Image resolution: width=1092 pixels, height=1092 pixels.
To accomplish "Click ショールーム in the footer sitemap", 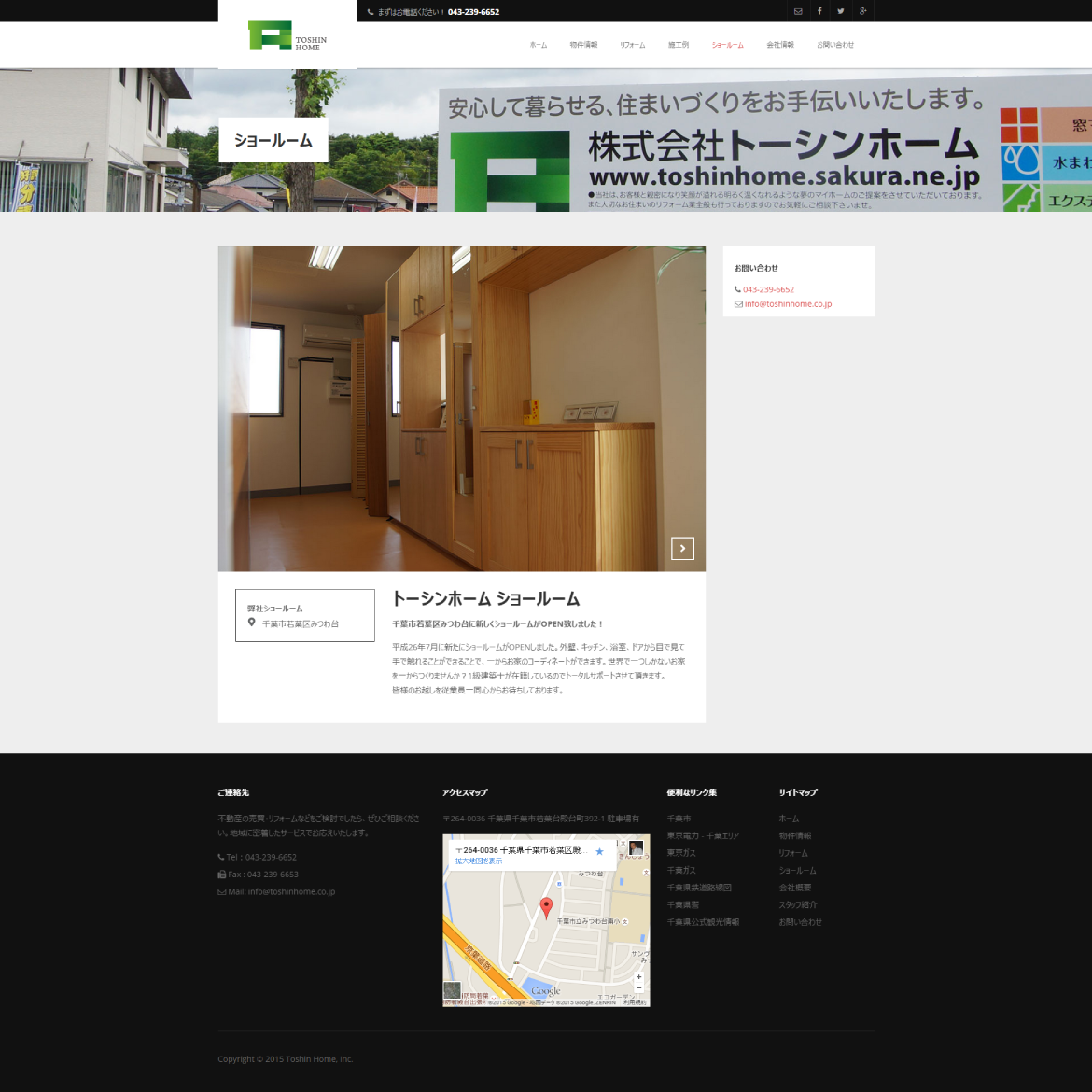I will 797,871.
